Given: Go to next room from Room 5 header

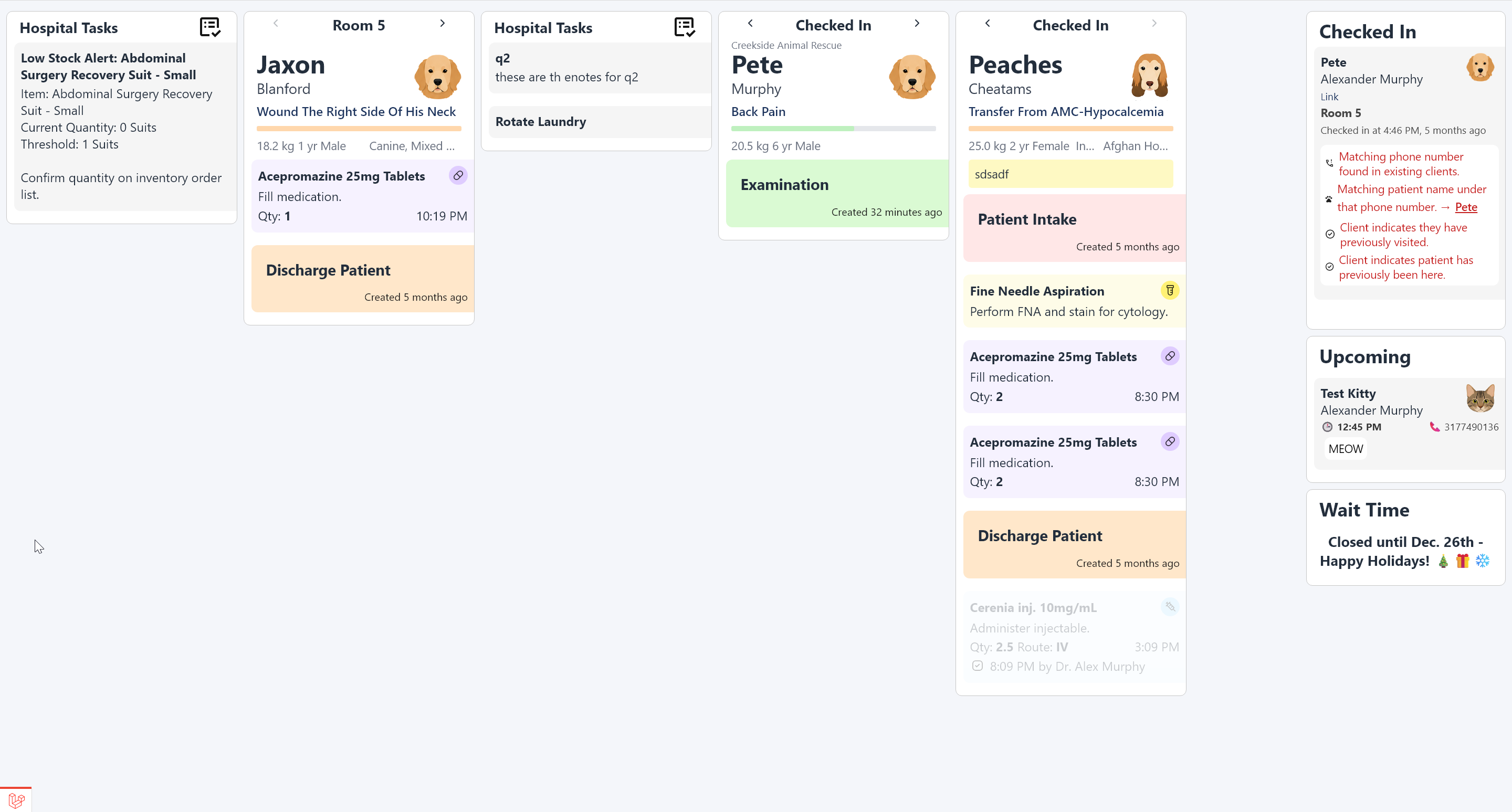Looking at the screenshot, I should (443, 24).
